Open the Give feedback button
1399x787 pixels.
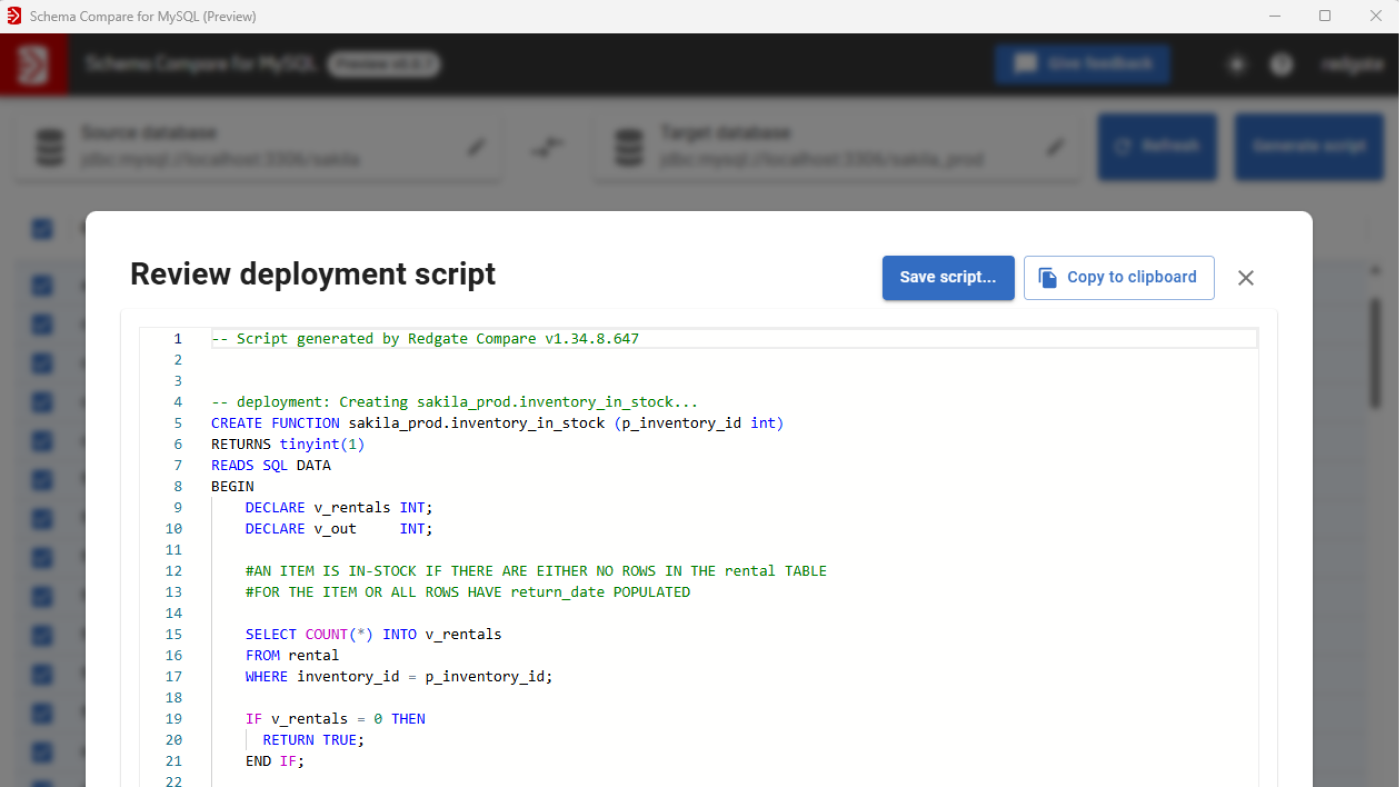tap(1083, 64)
